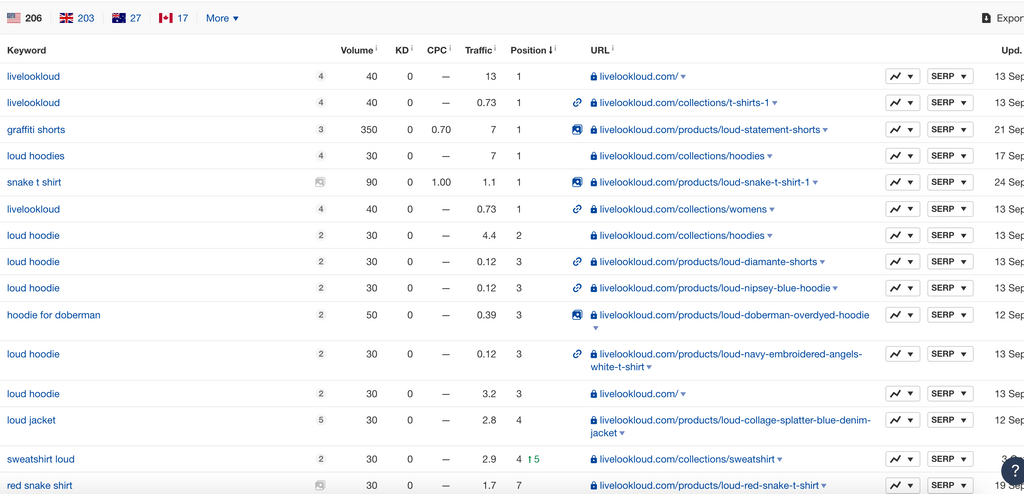
Task: Switch to Australia tab showing 27
Action: point(126,18)
